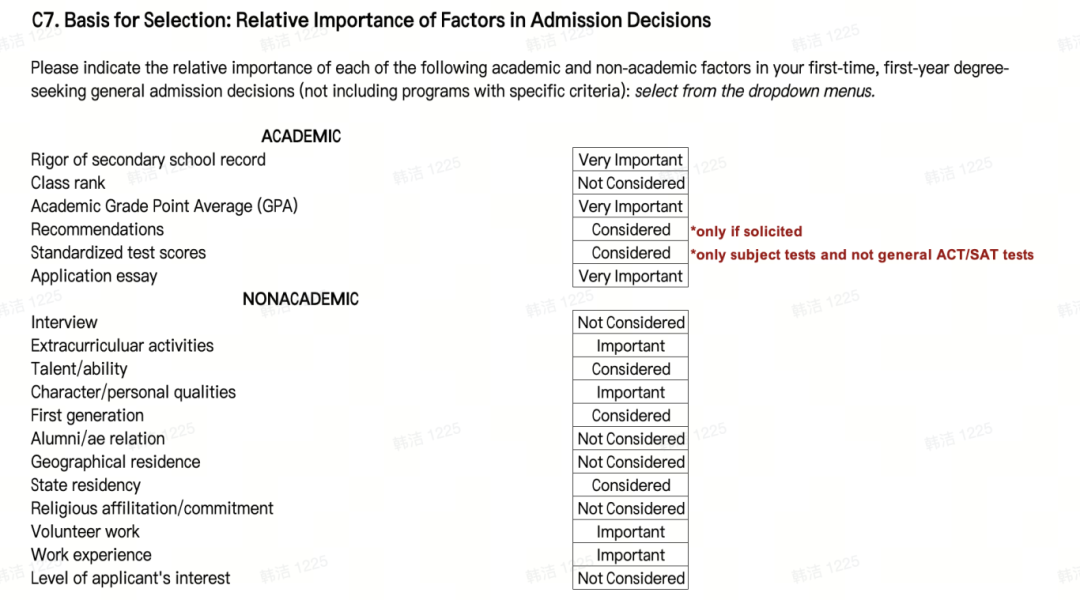Open the Standardized test scores dropdown
This screenshot has width=1080, height=600.
click(x=630, y=253)
